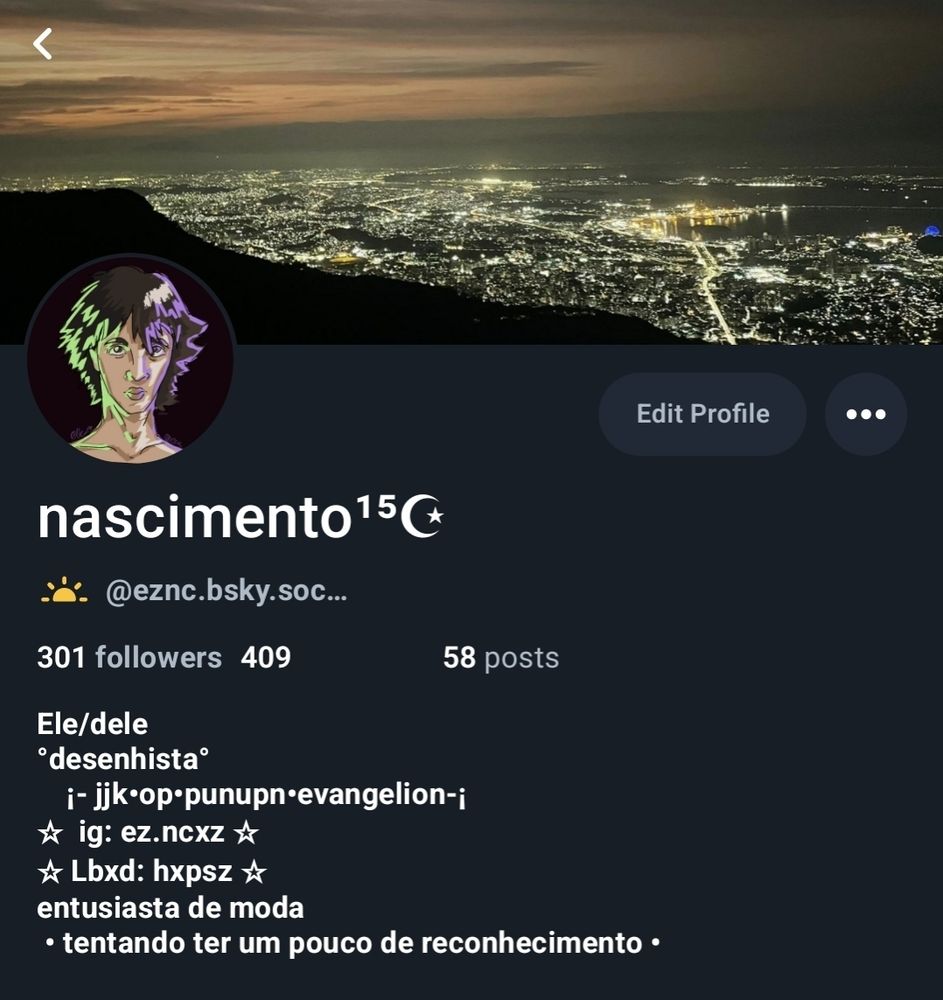
Task: Click the star before 'ig: ez.ncxz'
Action: coord(50,833)
